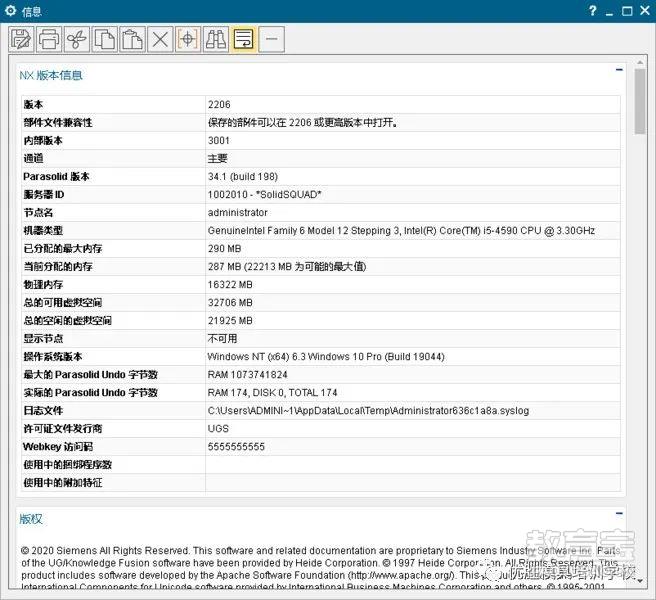Click the settings gear icon in title bar
This screenshot has width=656, height=600.
click(x=10, y=11)
